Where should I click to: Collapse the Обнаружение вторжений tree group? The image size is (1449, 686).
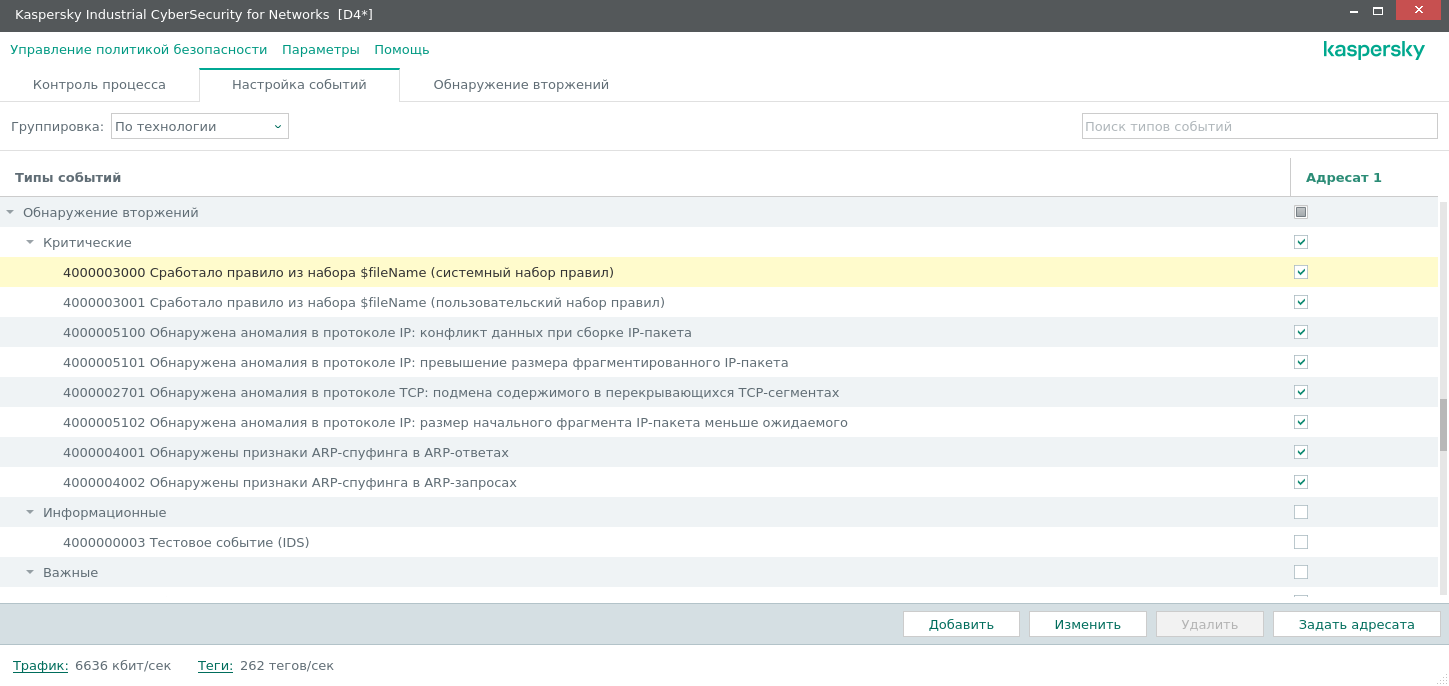pyautogui.click(x=11, y=213)
